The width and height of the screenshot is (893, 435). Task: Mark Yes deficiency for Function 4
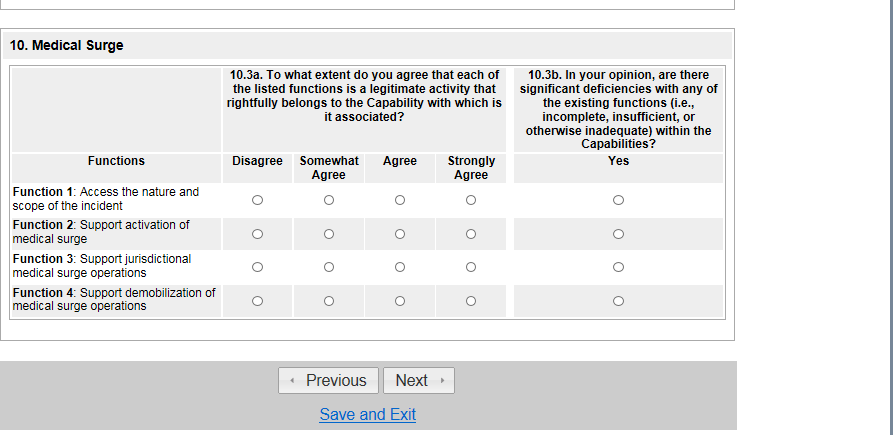[619, 301]
